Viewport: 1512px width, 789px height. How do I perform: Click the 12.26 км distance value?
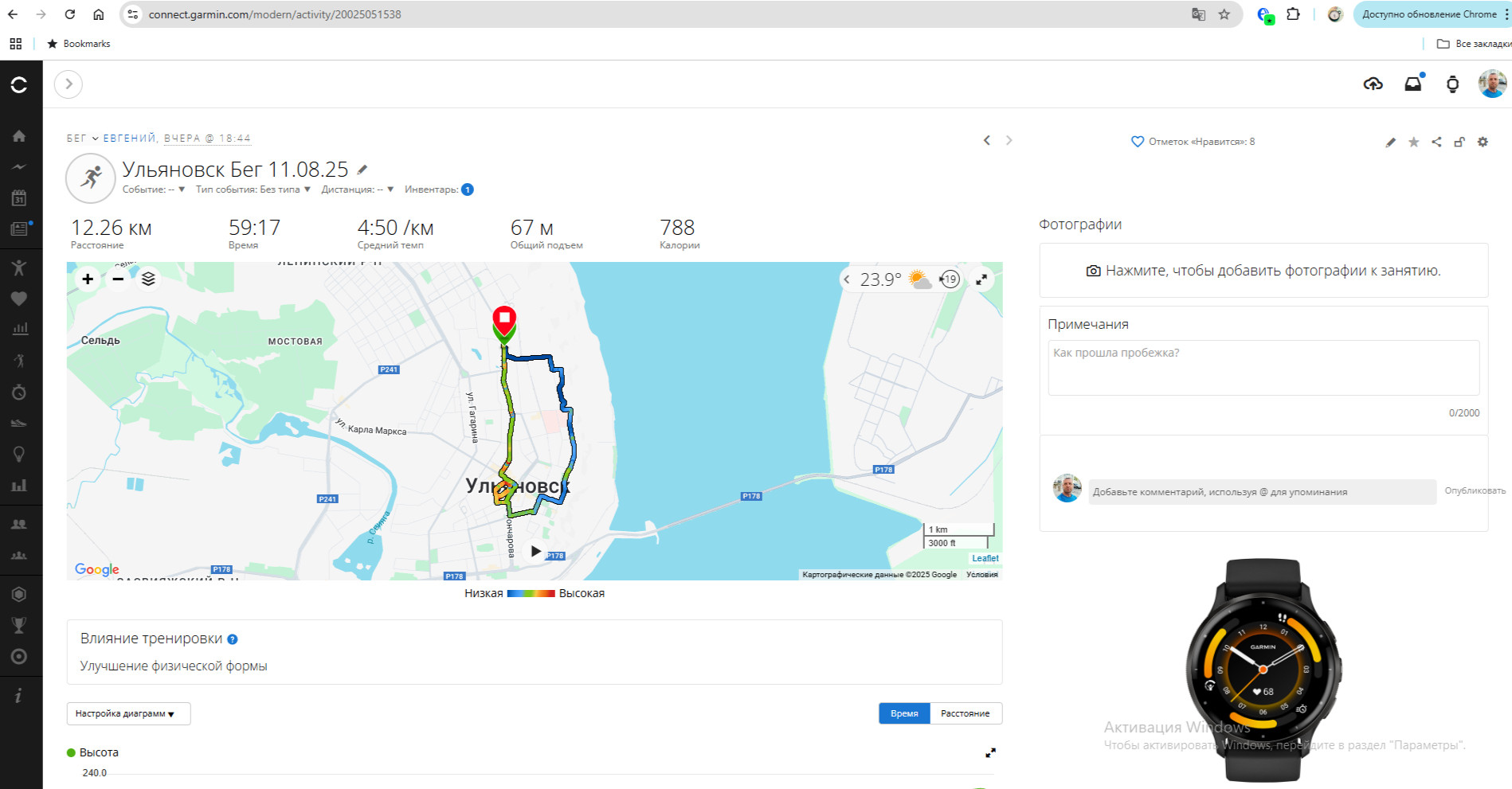coord(111,228)
